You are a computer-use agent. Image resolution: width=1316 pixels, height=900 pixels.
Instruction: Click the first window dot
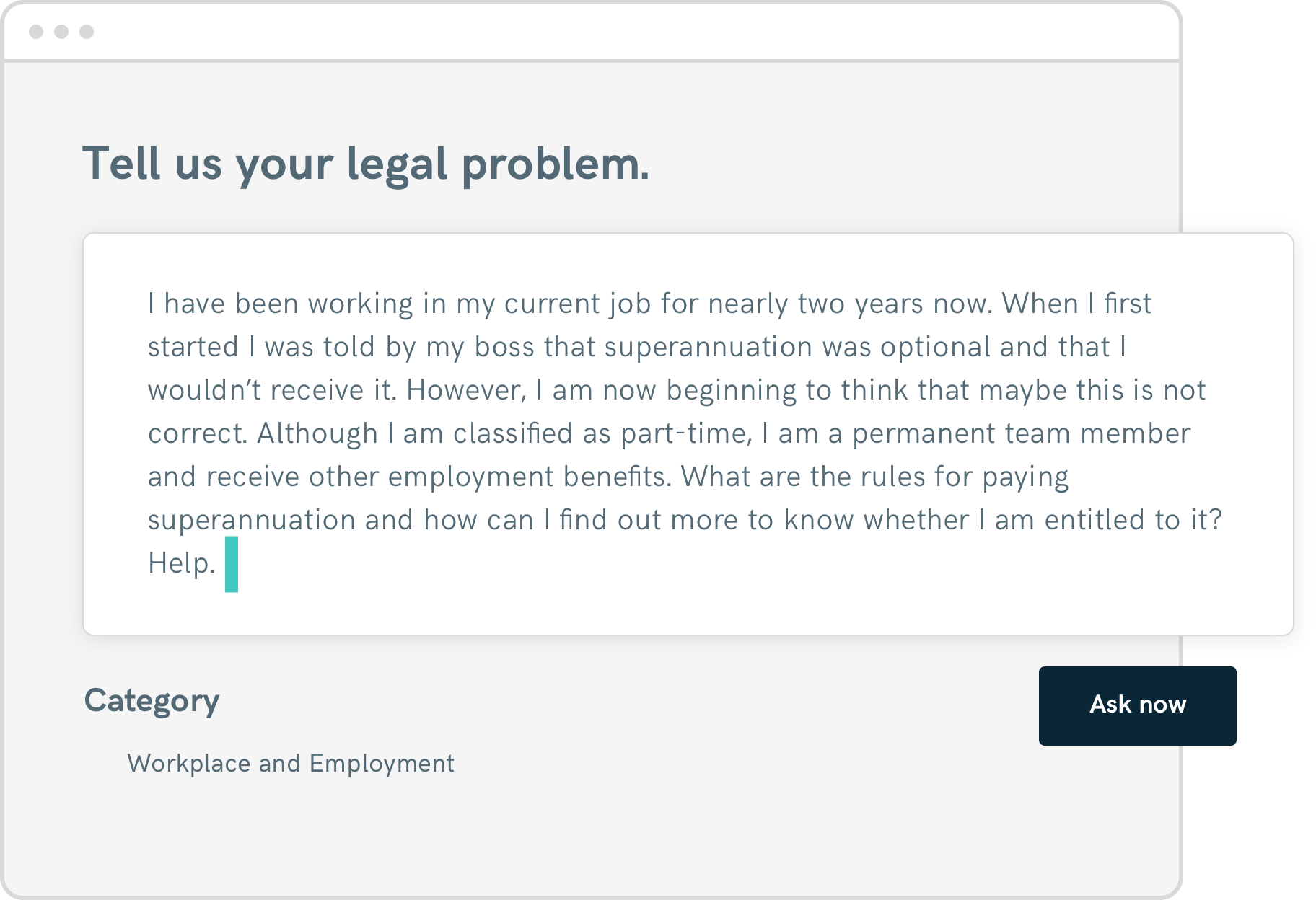coord(36,32)
